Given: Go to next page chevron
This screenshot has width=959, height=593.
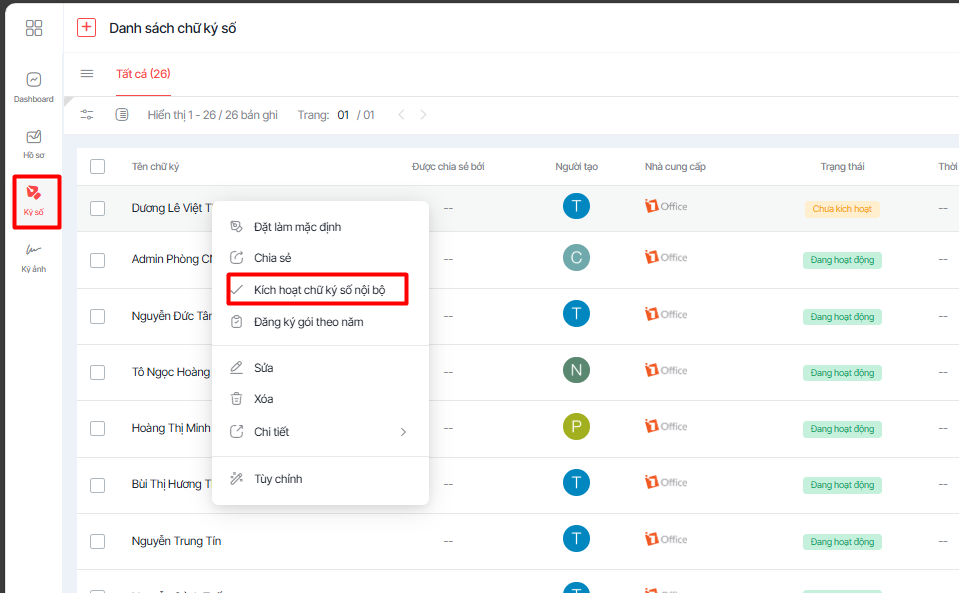Looking at the screenshot, I should click(x=423, y=115).
